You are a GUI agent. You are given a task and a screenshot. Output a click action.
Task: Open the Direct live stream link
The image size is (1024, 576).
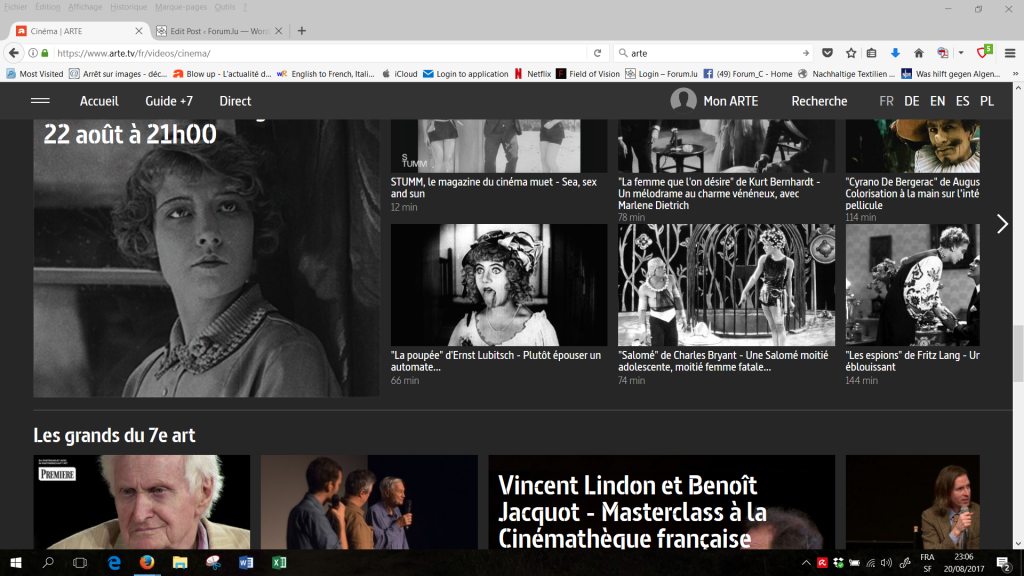[235, 101]
